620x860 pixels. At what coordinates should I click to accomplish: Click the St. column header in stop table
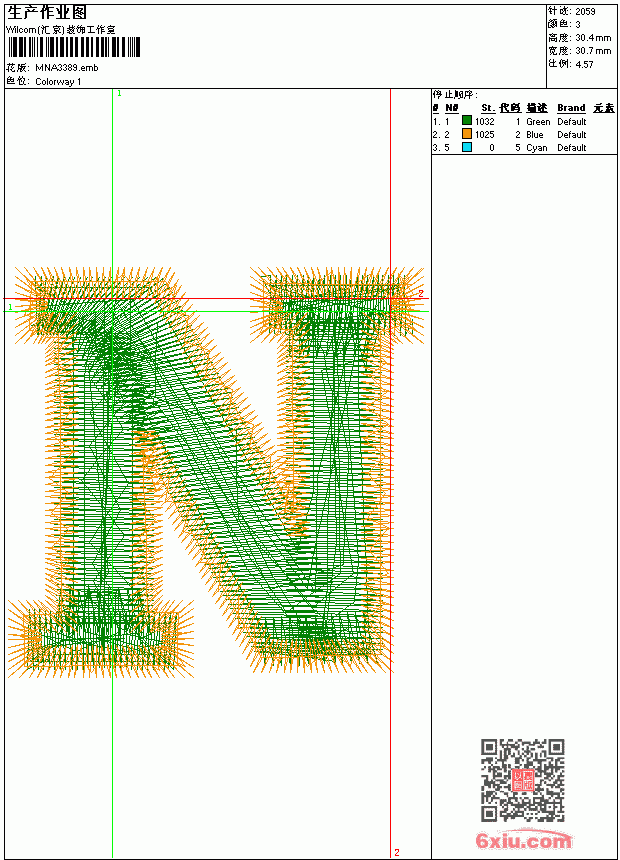coord(488,108)
